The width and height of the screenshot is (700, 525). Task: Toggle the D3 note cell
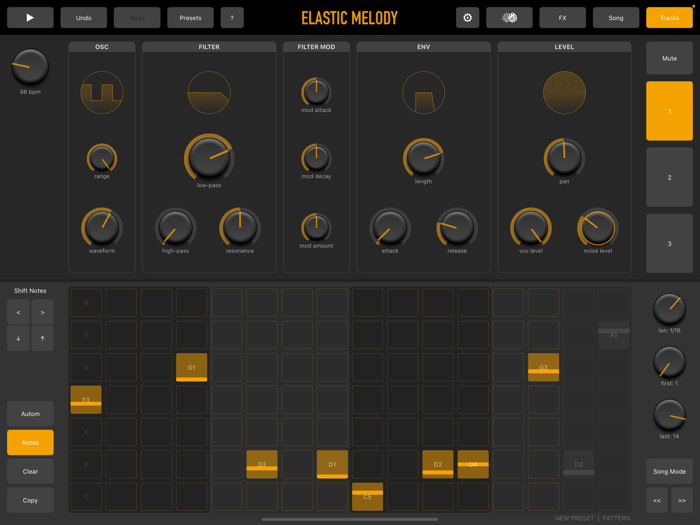point(262,464)
